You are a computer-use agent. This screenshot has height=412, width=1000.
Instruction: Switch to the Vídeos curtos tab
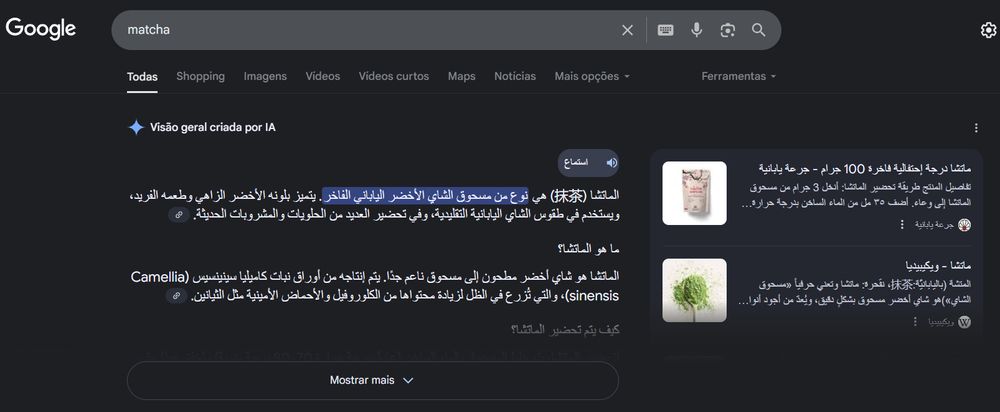[393, 76]
